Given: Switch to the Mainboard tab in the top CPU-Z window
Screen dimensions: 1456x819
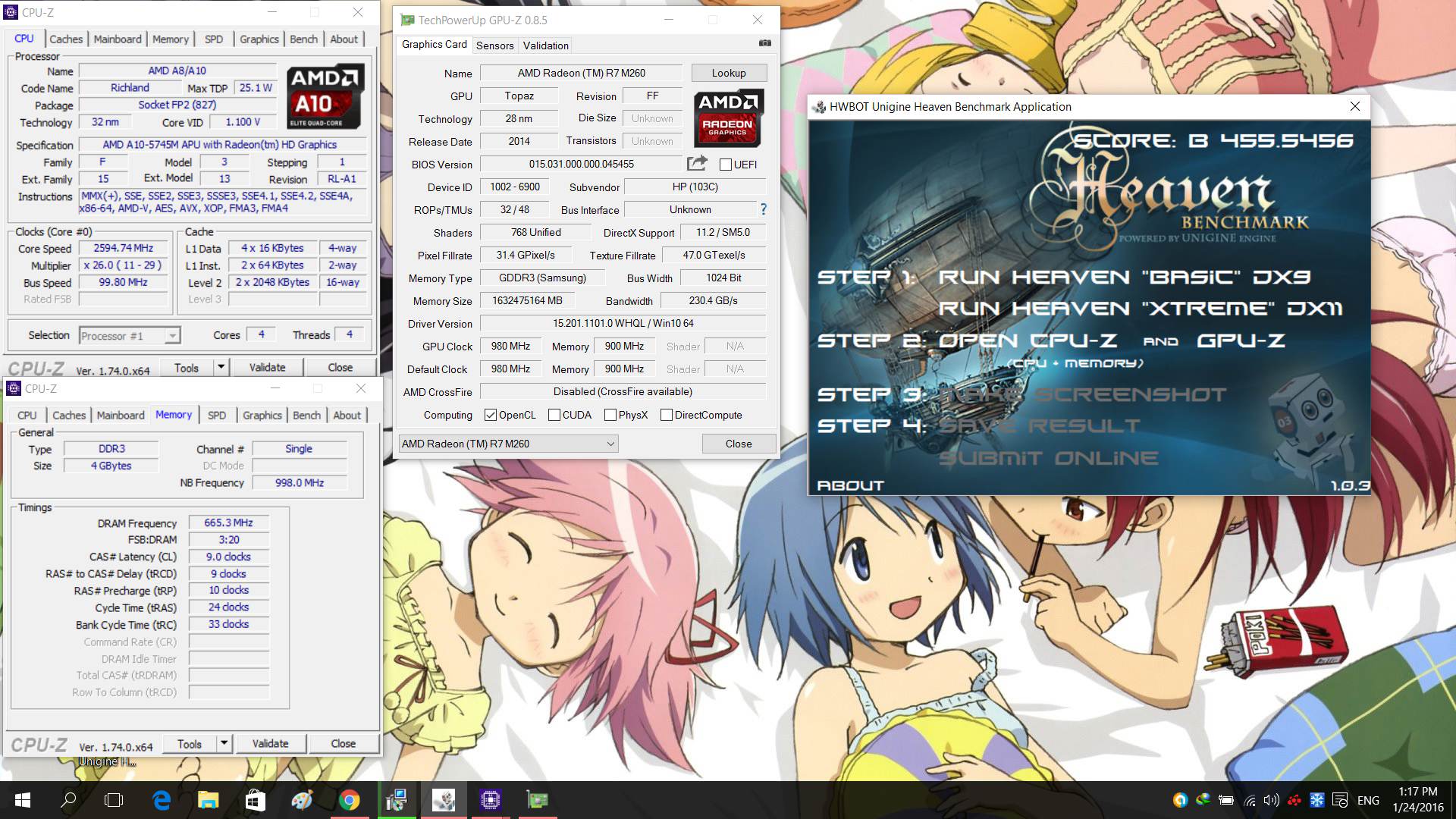Looking at the screenshot, I should [118, 39].
